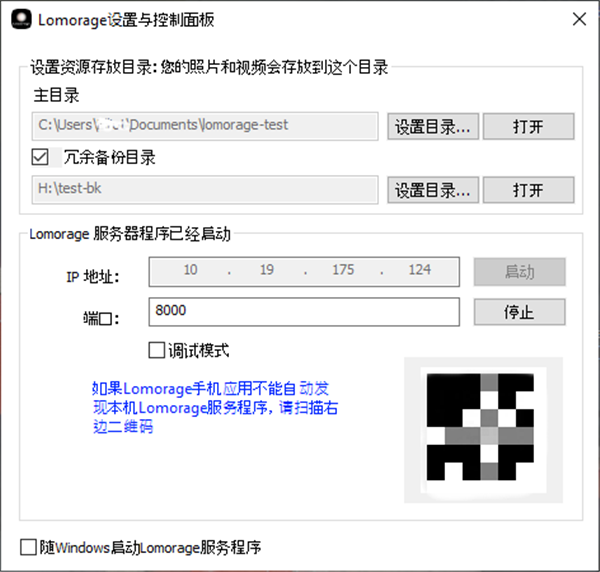600x572 pixels.
Task: Click 设置目录 button for the backup directory
Action: pos(433,189)
